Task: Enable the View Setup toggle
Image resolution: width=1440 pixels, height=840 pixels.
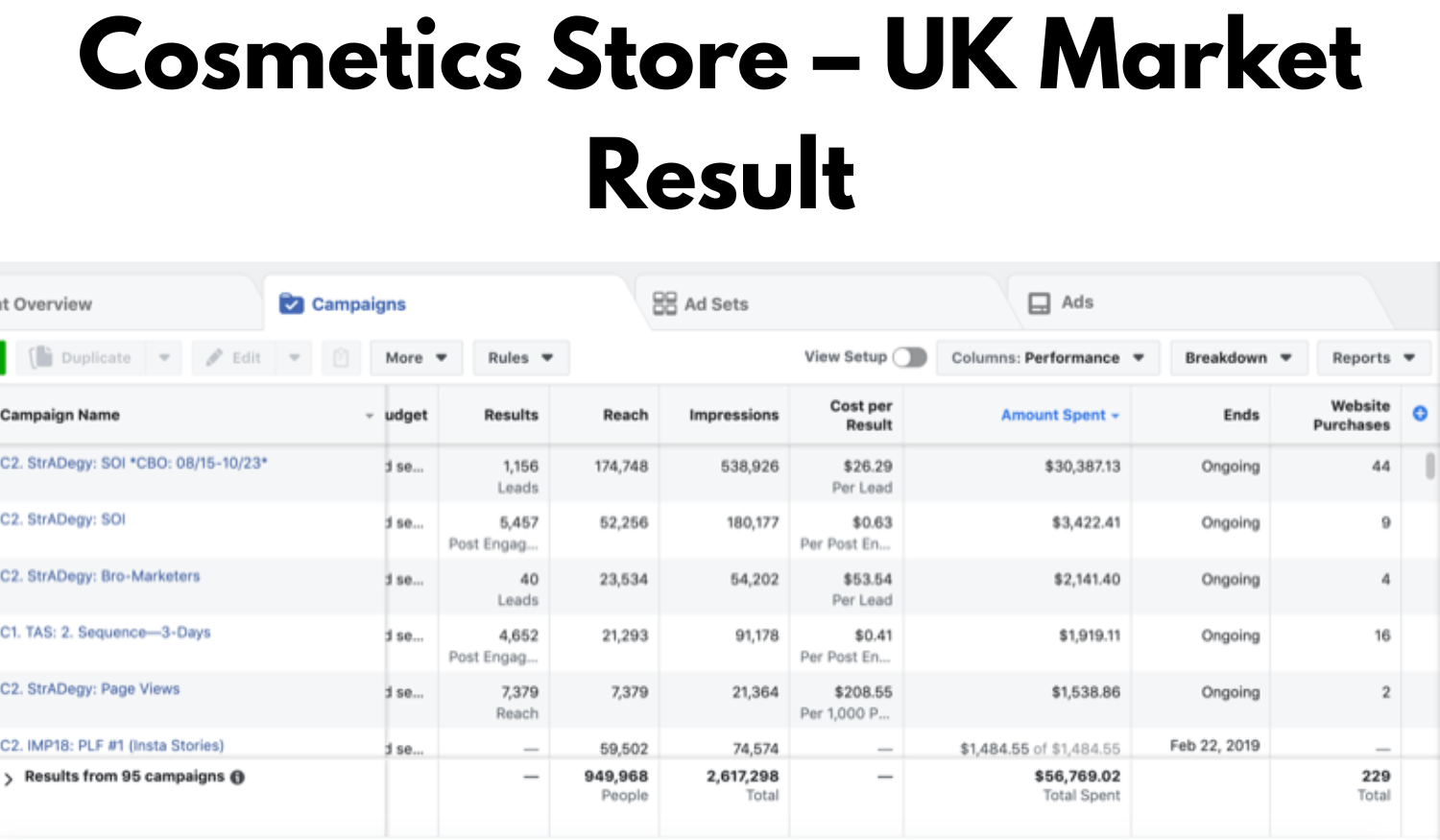Action: [911, 356]
